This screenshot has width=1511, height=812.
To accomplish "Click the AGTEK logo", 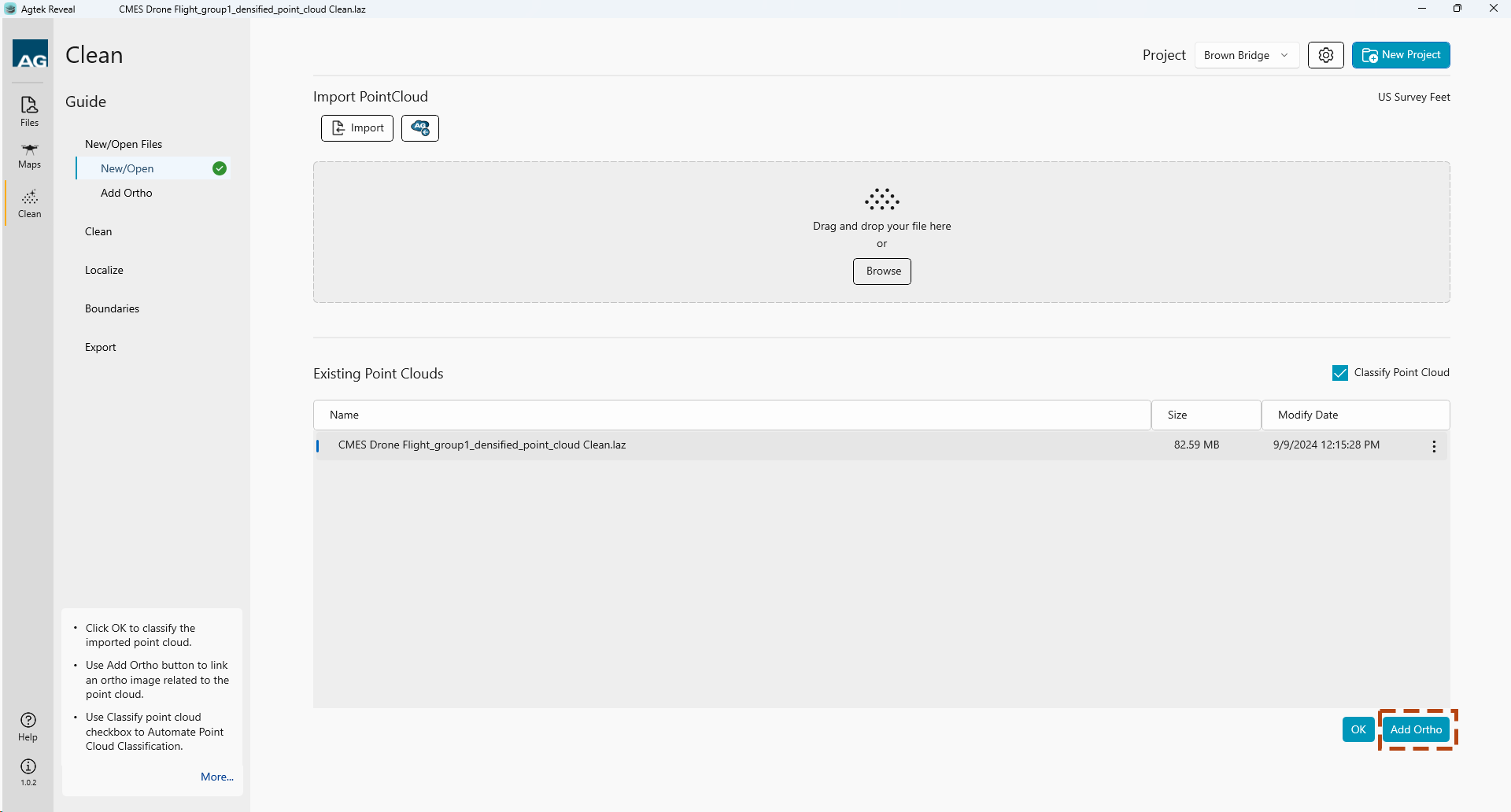I will tap(31, 55).
